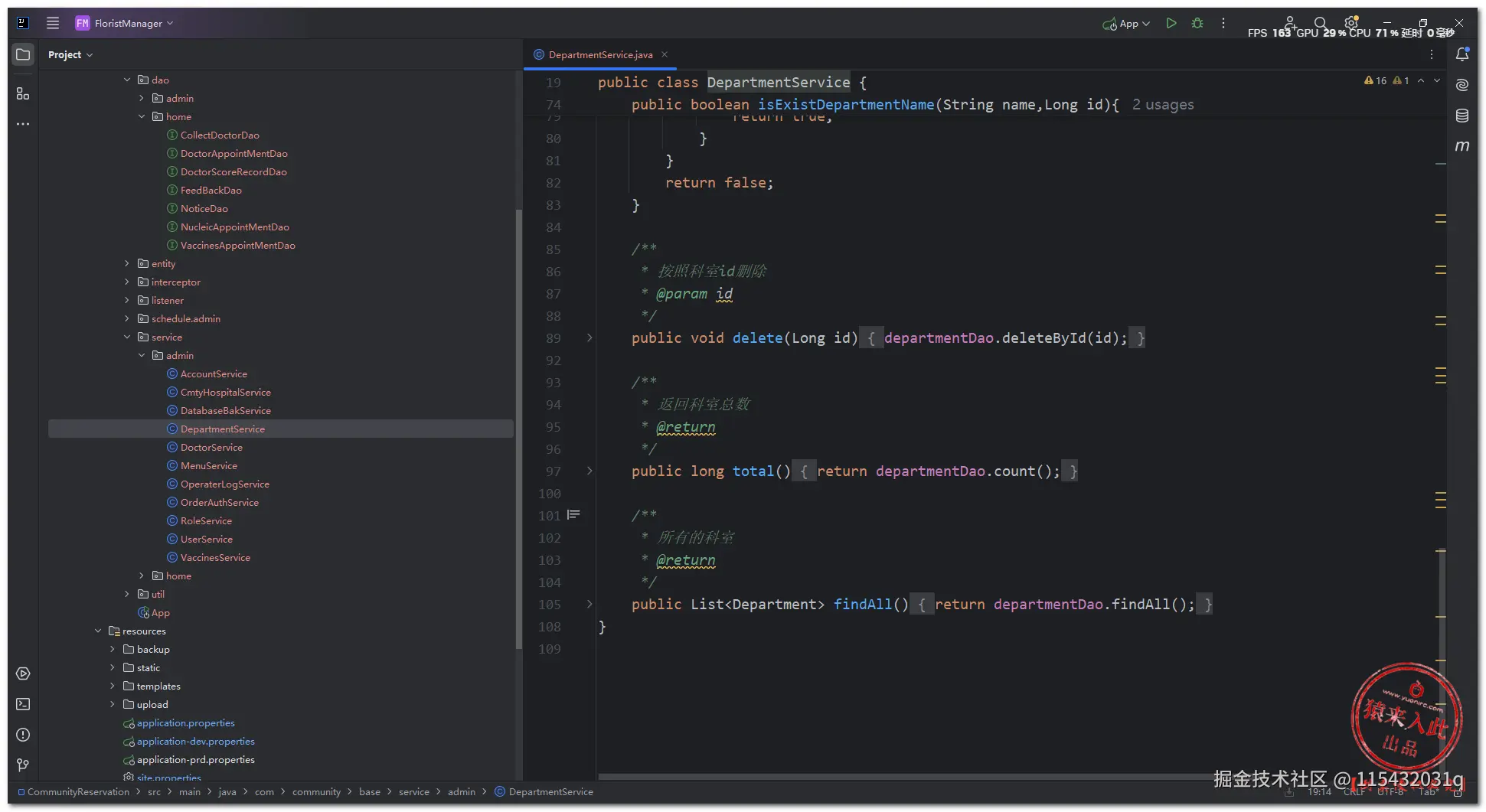Screen dimensions: 1486x812
Task: Open more run actions menu
Action: (x=1223, y=23)
